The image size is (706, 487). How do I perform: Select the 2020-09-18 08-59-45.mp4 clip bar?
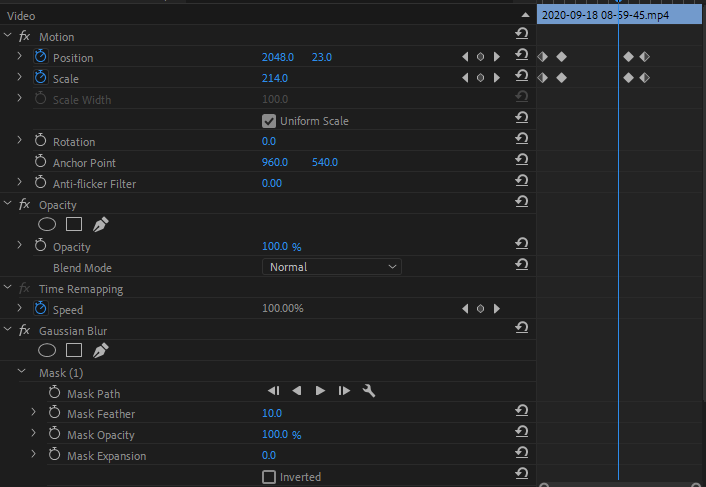point(620,15)
